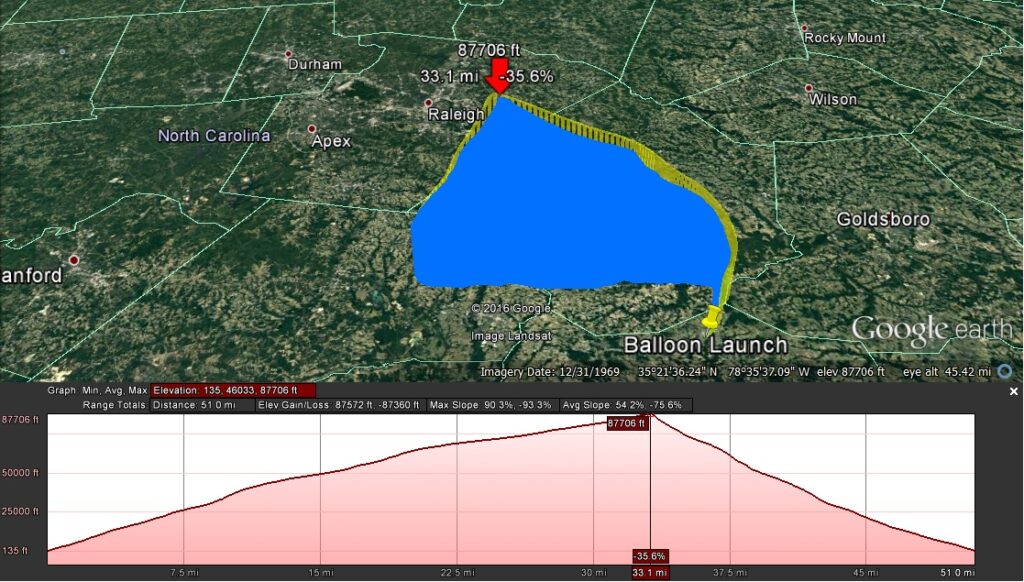Screen dimensions: 1024x582
Task: Close the elevation profile panel
Action: (1013, 391)
